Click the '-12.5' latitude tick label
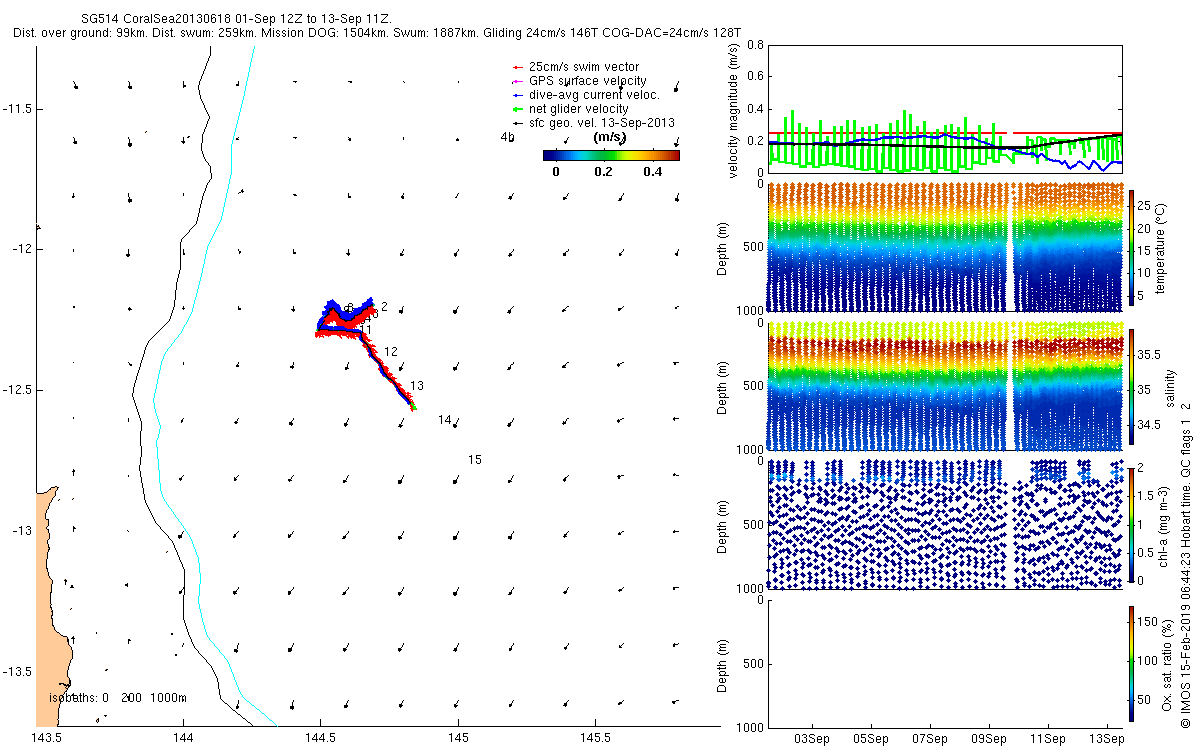This screenshot has height=750, width=1200. pyautogui.click(x=18, y=389)
